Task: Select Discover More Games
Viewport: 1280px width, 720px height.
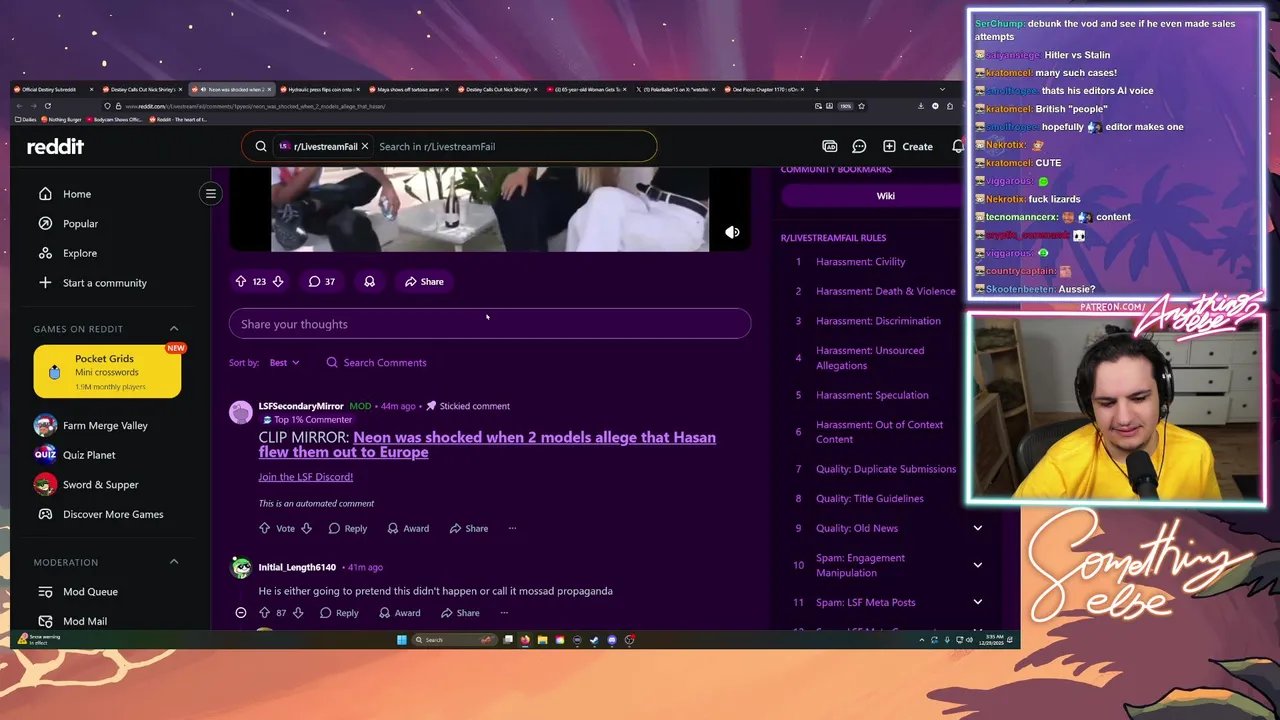Action: [112, 514]
